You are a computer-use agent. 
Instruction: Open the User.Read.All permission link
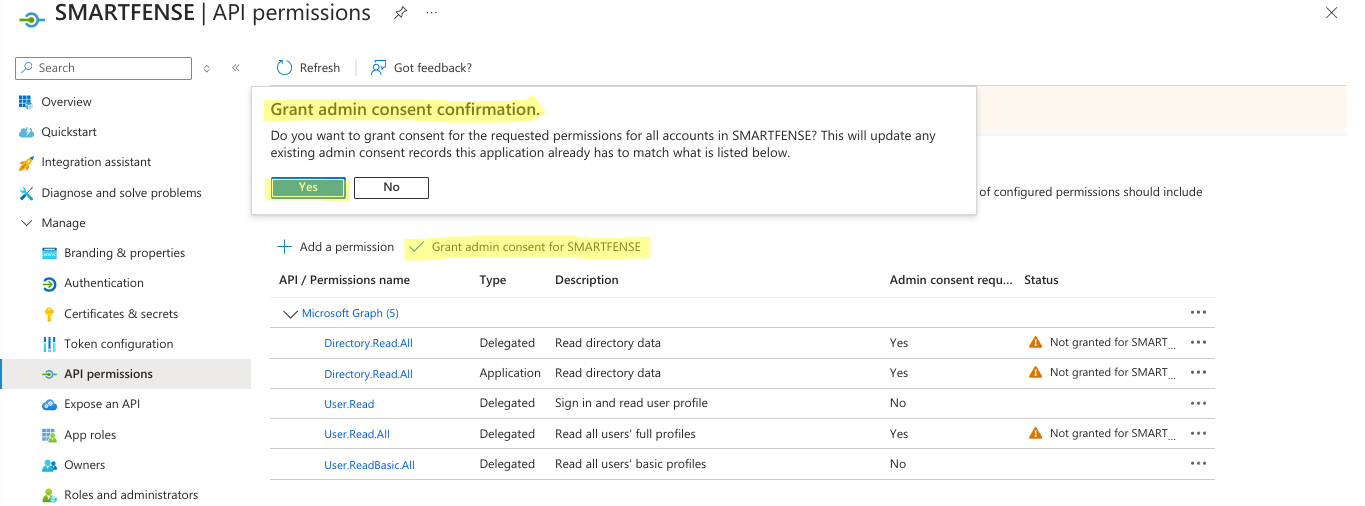(x=357, y=434)
